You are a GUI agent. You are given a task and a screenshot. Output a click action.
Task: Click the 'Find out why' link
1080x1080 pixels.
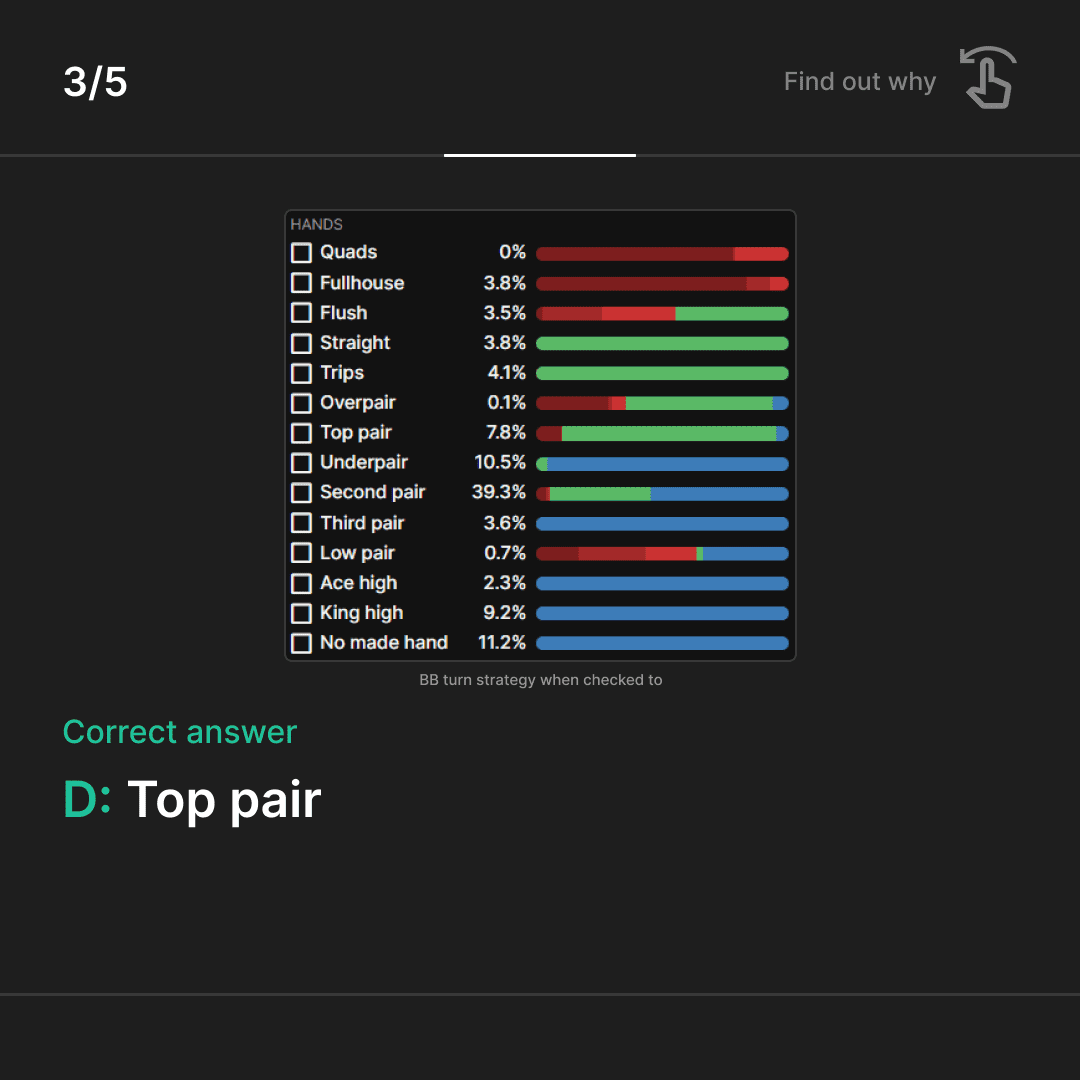click(x=860, y=81)
